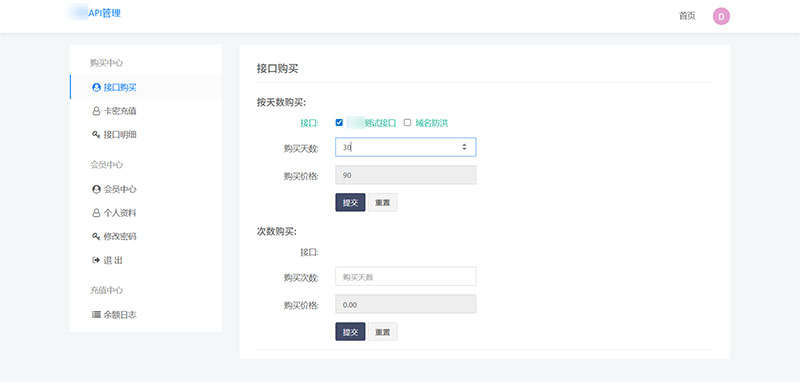Click the 余额日志 list icon
Screen dimensions: 800x382
click(x=96, y=315)
